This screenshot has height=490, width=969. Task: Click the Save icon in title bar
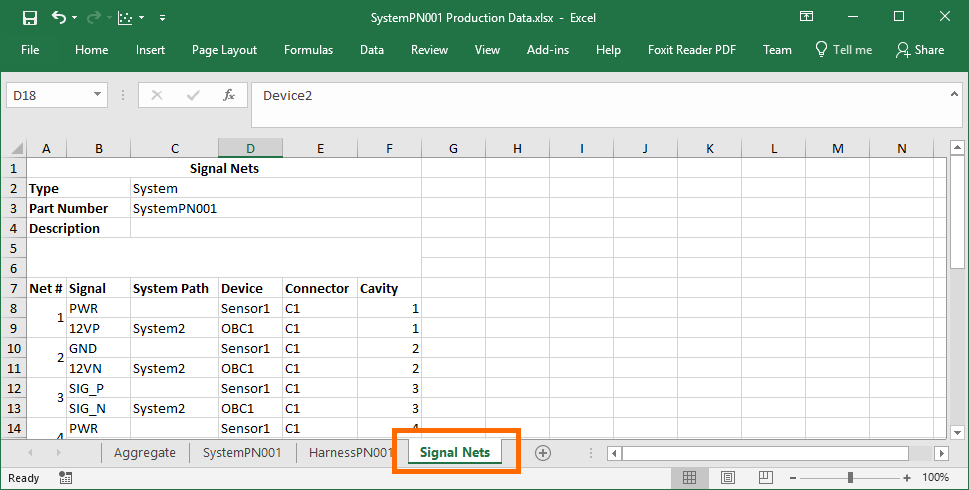[30, 18]
